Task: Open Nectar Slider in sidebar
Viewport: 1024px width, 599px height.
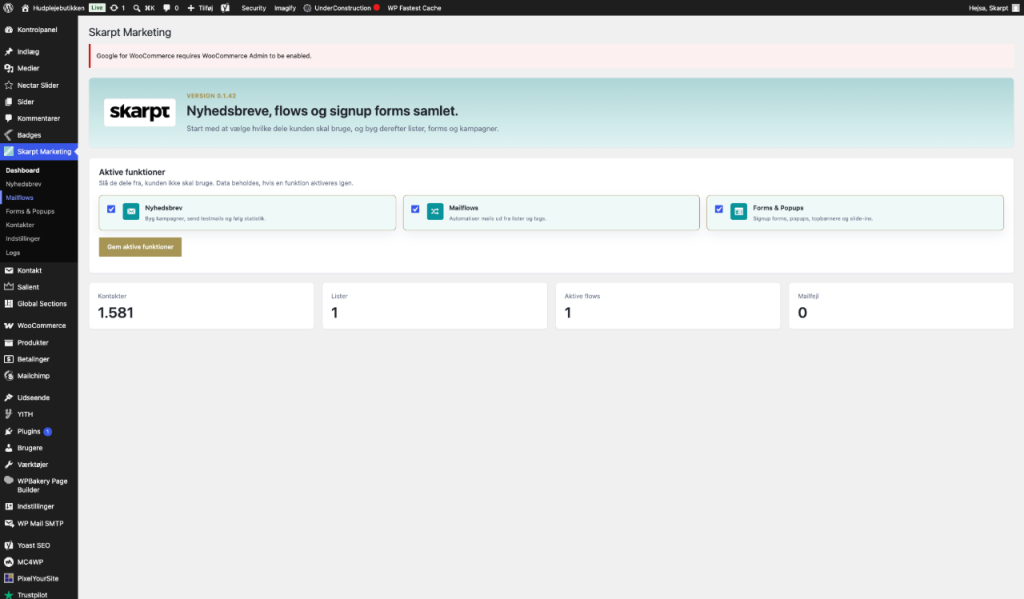Action: click(x=39, y=85)
